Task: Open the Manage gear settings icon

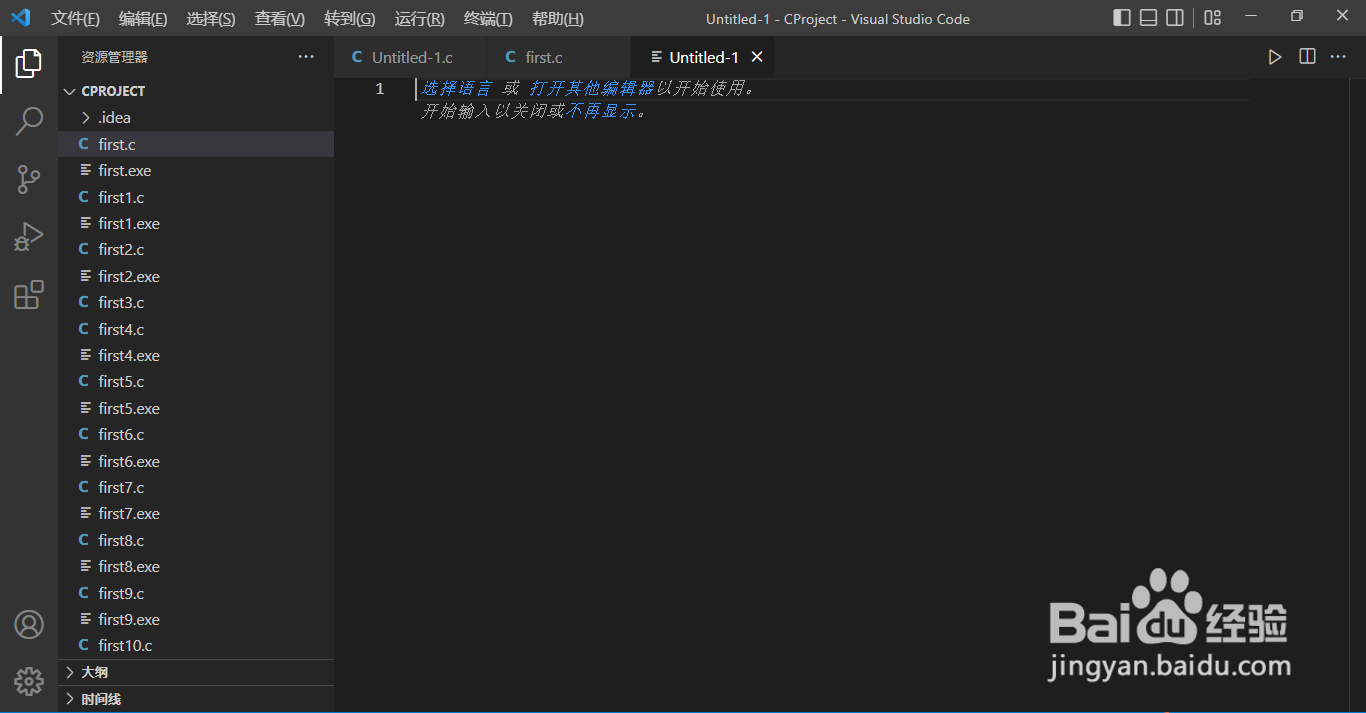Action: (x=29, y=682)
